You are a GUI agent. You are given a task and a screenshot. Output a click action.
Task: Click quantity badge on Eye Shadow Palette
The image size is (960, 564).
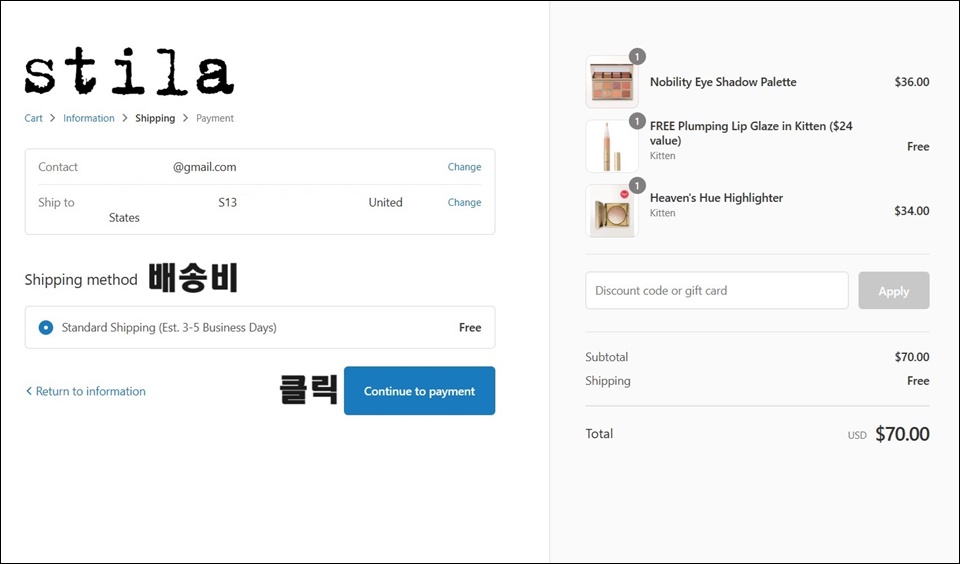click(x=637, y=56)
